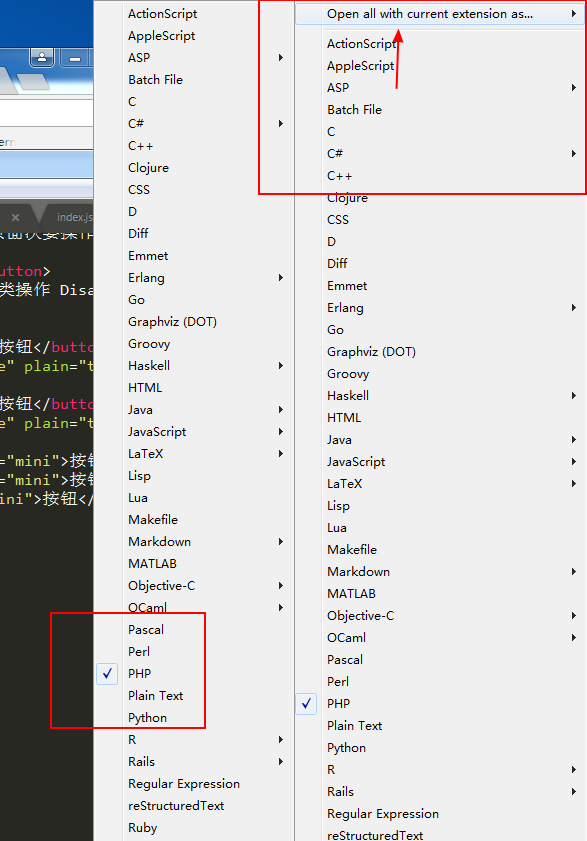Choose Makefile in the right syntax submenu
587x841 pixels.
[352, 549]
